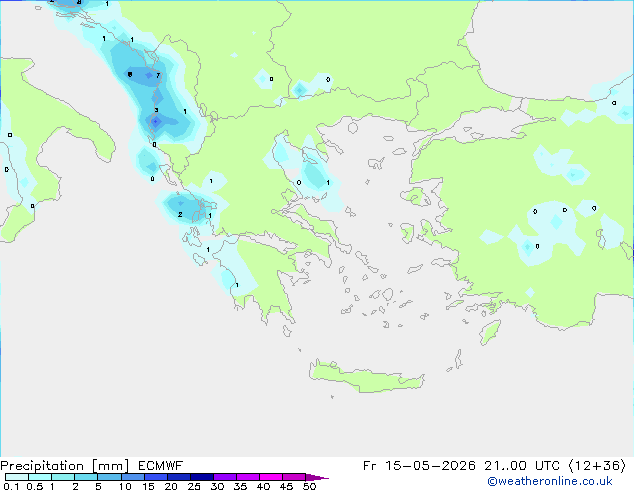The height and width of the screenshot is (490, 634).
Task: Click legend tick label "0.1"
Action: [x=11, y=486]
